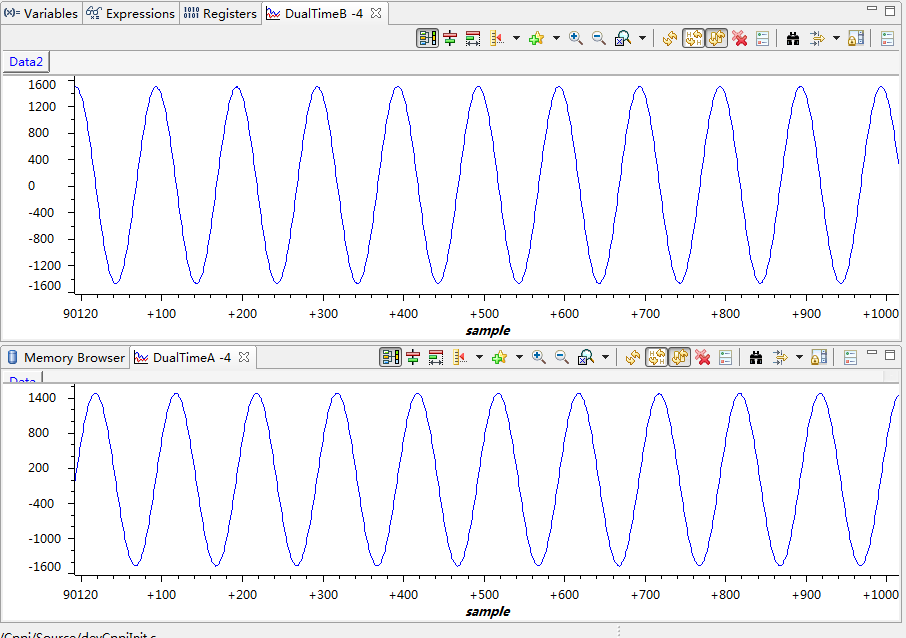This screenshot has height=638, width=906.
Task: Click red X reset icon in DualTimeA toolbar
Action: (702, 358)
